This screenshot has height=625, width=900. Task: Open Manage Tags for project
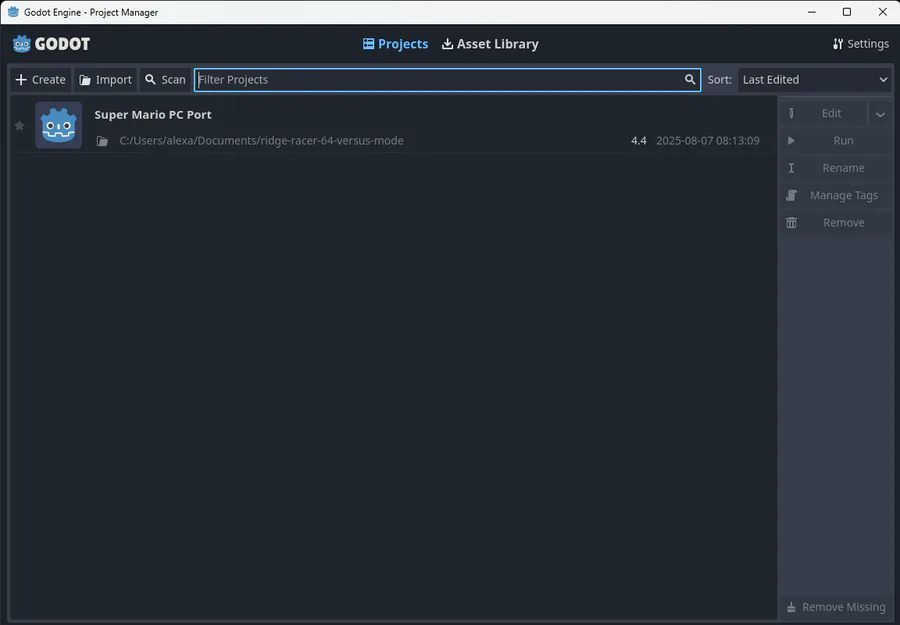[x=836, y=196]
